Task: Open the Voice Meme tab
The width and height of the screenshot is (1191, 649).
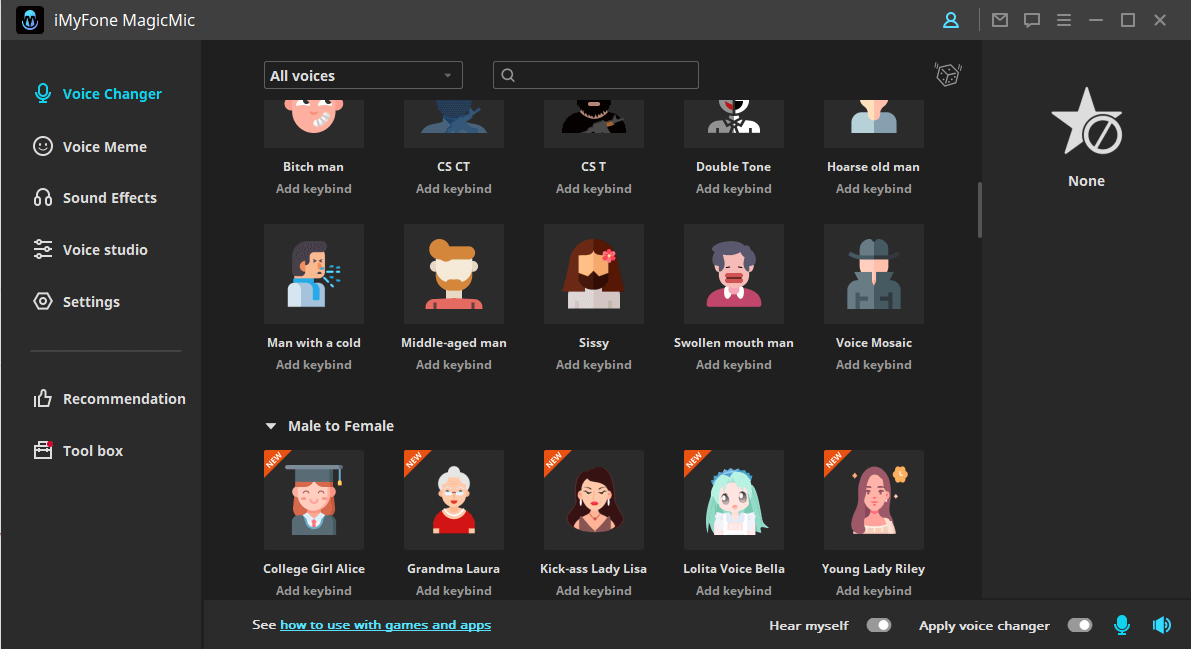Action: (x=90, y=147)
